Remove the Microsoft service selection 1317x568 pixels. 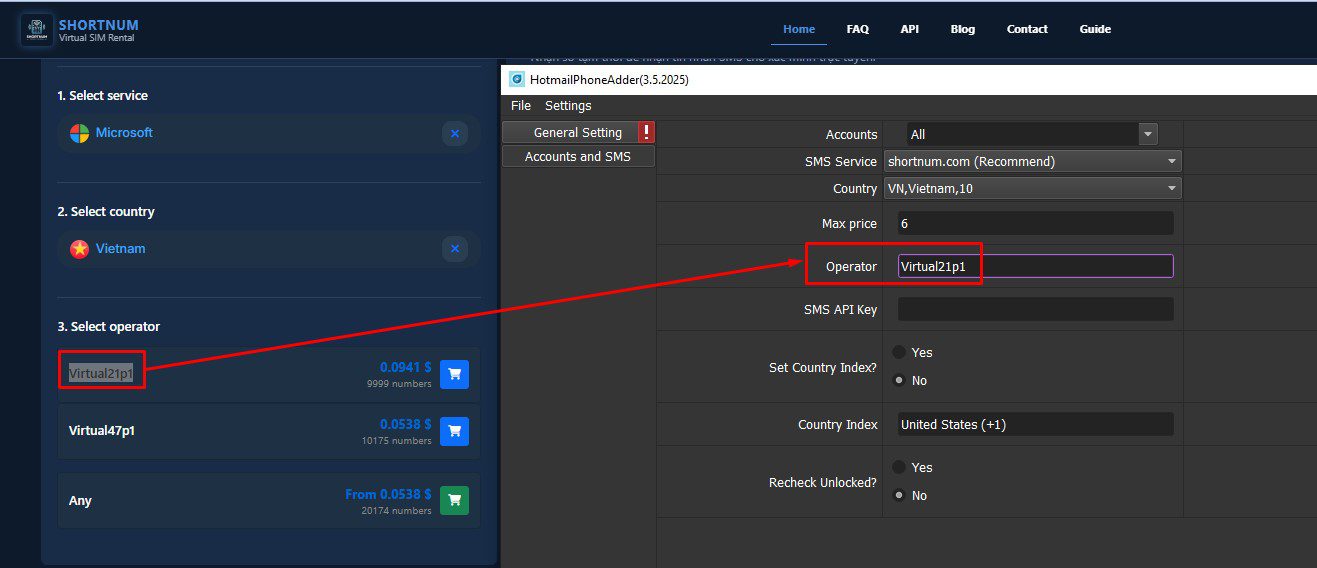455,133
